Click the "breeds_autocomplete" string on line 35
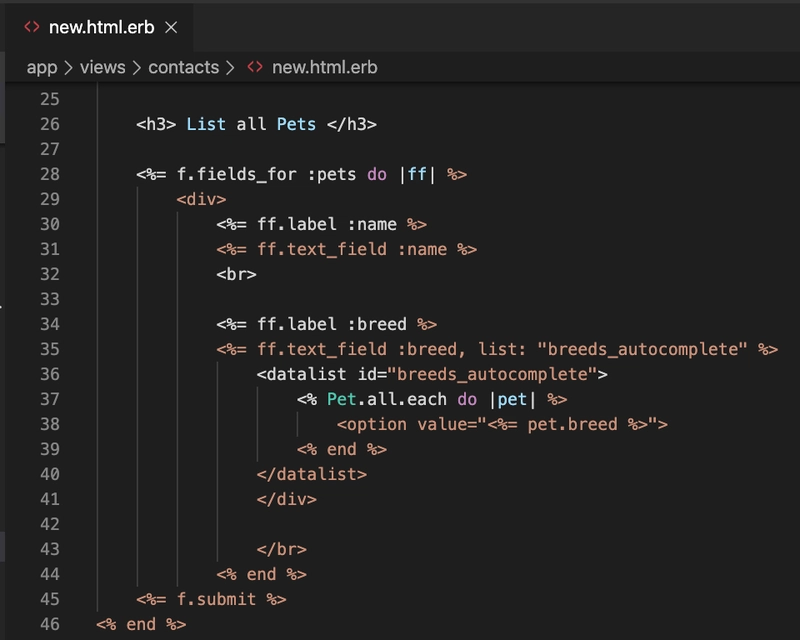The height and width of the screenshot is (640, 800). (x=642, y=349)
